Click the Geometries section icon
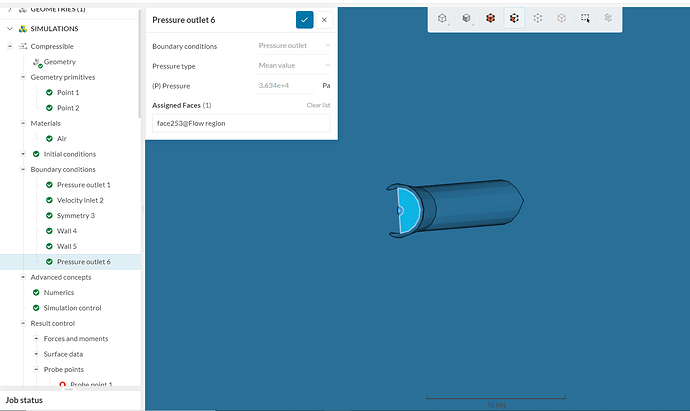 22,9
